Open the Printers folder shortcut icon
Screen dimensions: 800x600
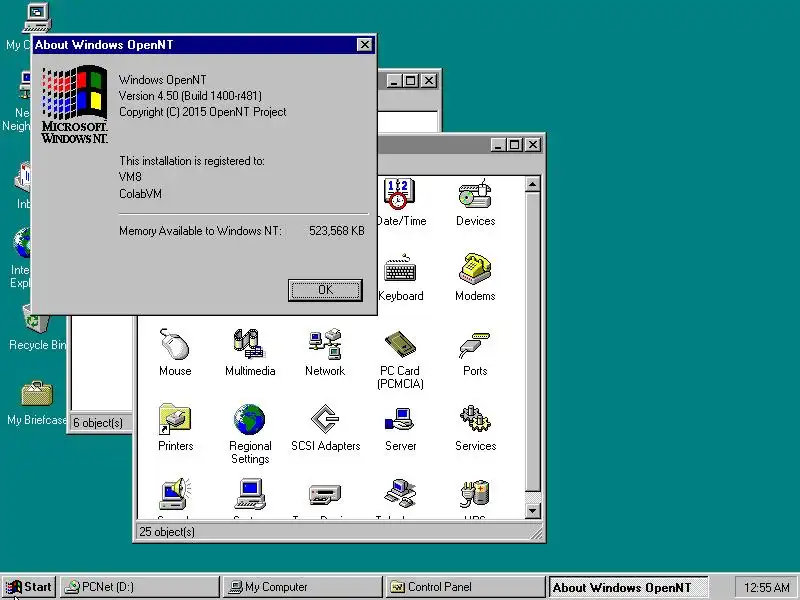[174, 419]
